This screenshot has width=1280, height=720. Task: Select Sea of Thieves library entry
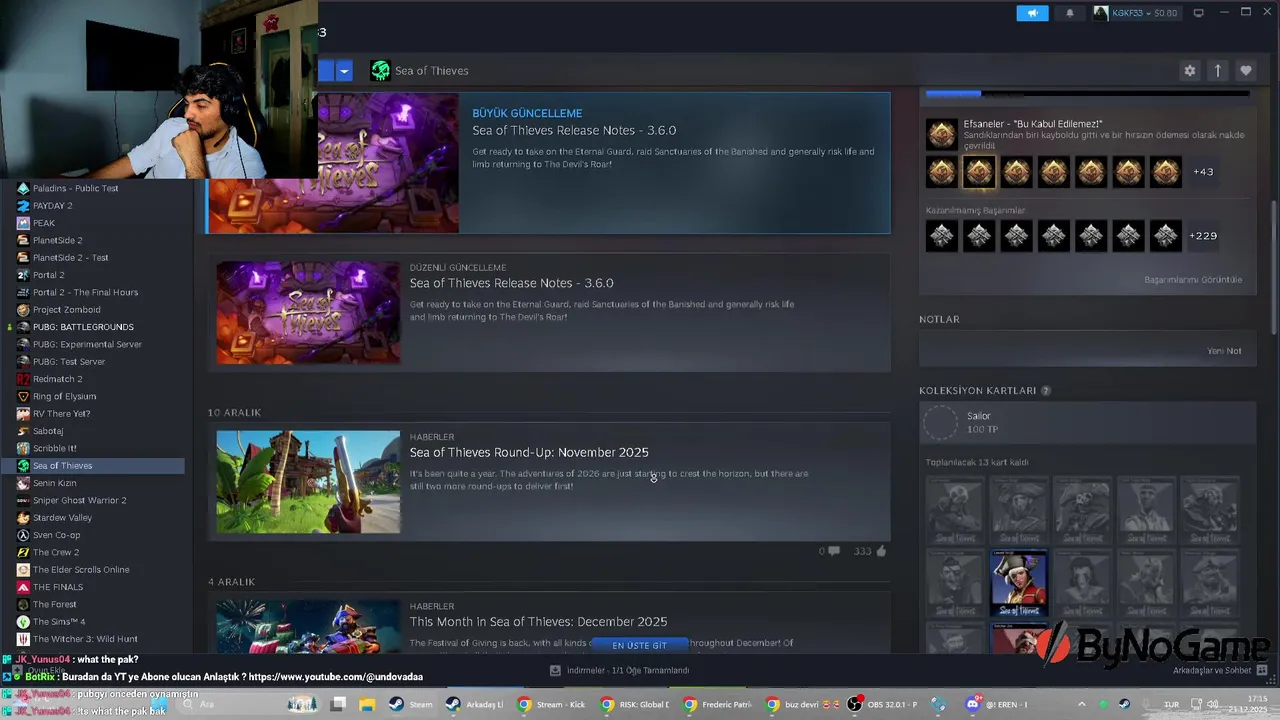tap(92, 466)
